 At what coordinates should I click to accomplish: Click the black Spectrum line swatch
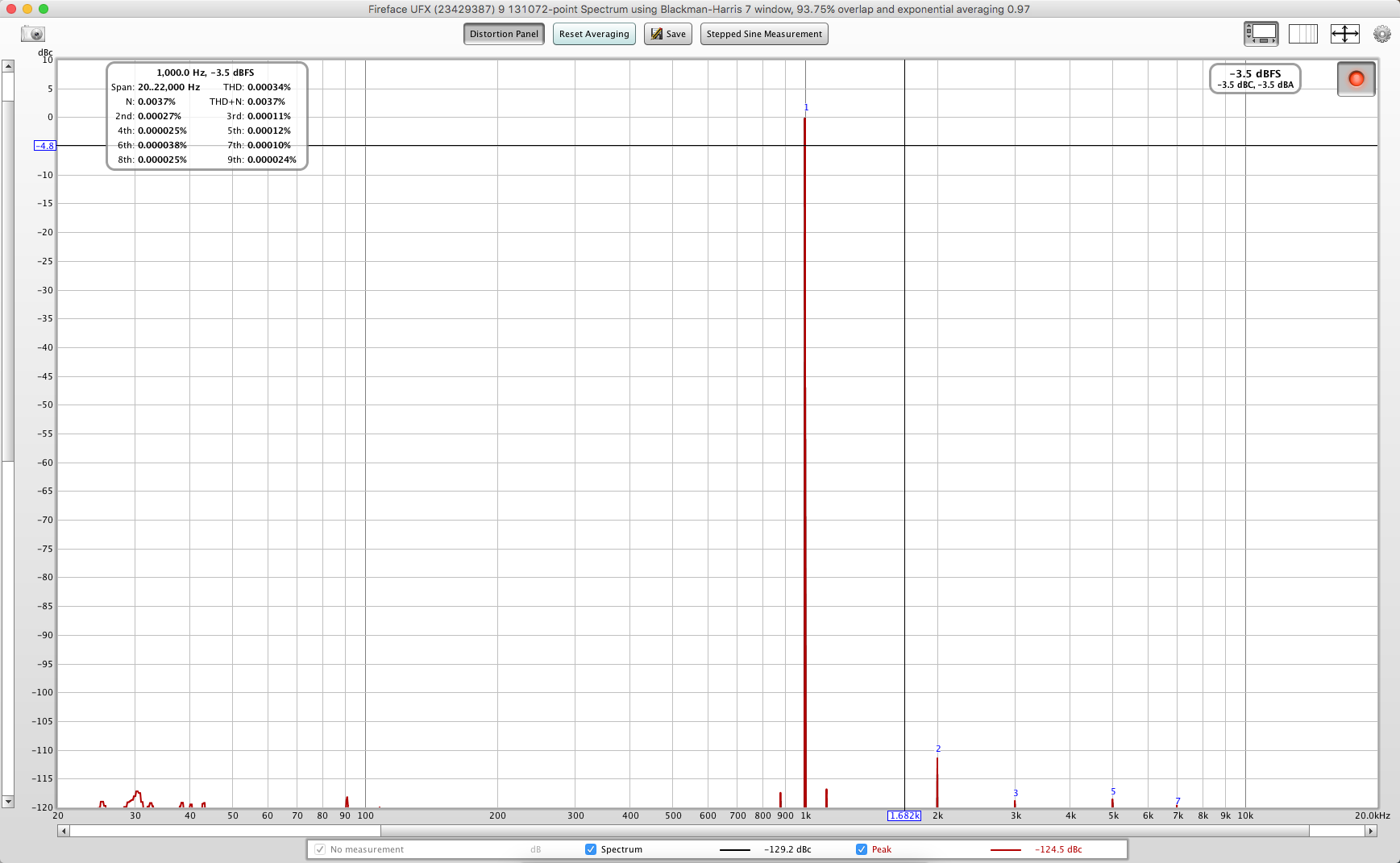[734, 849]
